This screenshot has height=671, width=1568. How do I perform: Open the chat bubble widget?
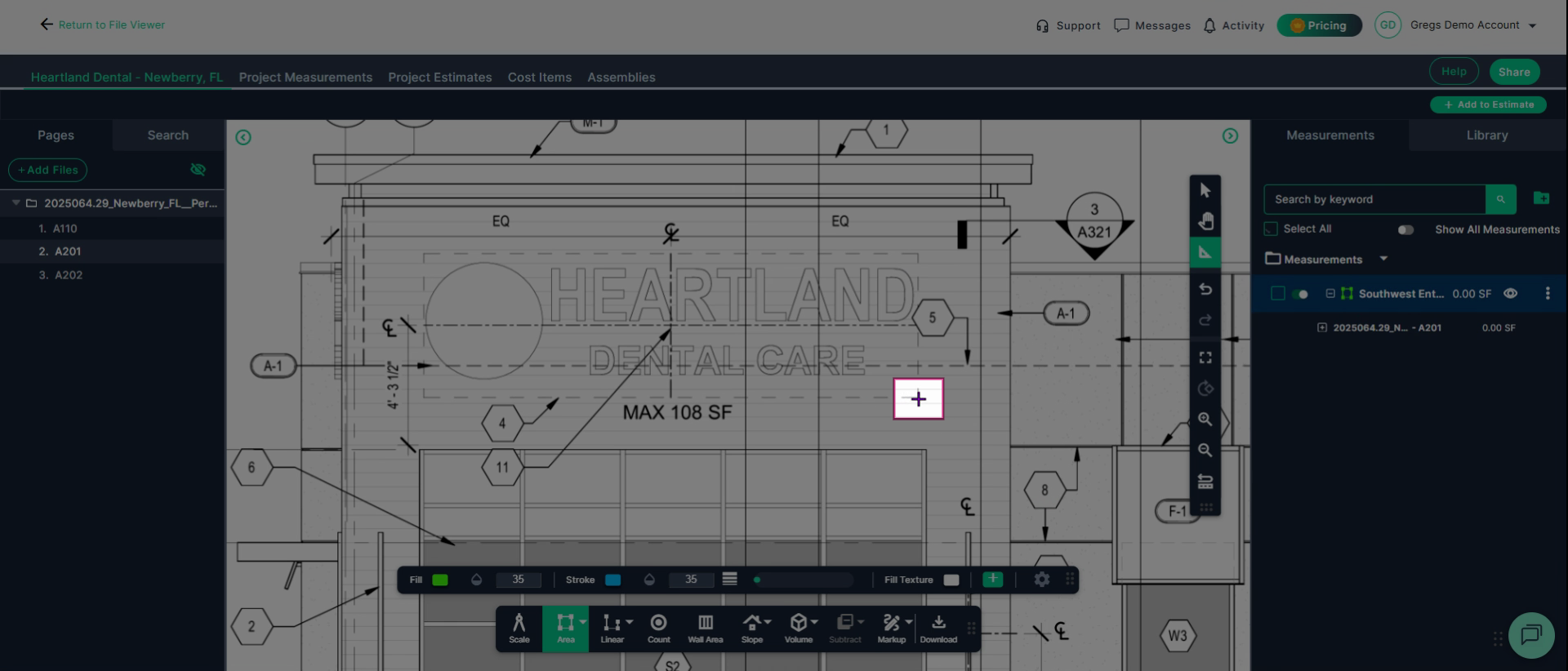(x=1531, y=634)
